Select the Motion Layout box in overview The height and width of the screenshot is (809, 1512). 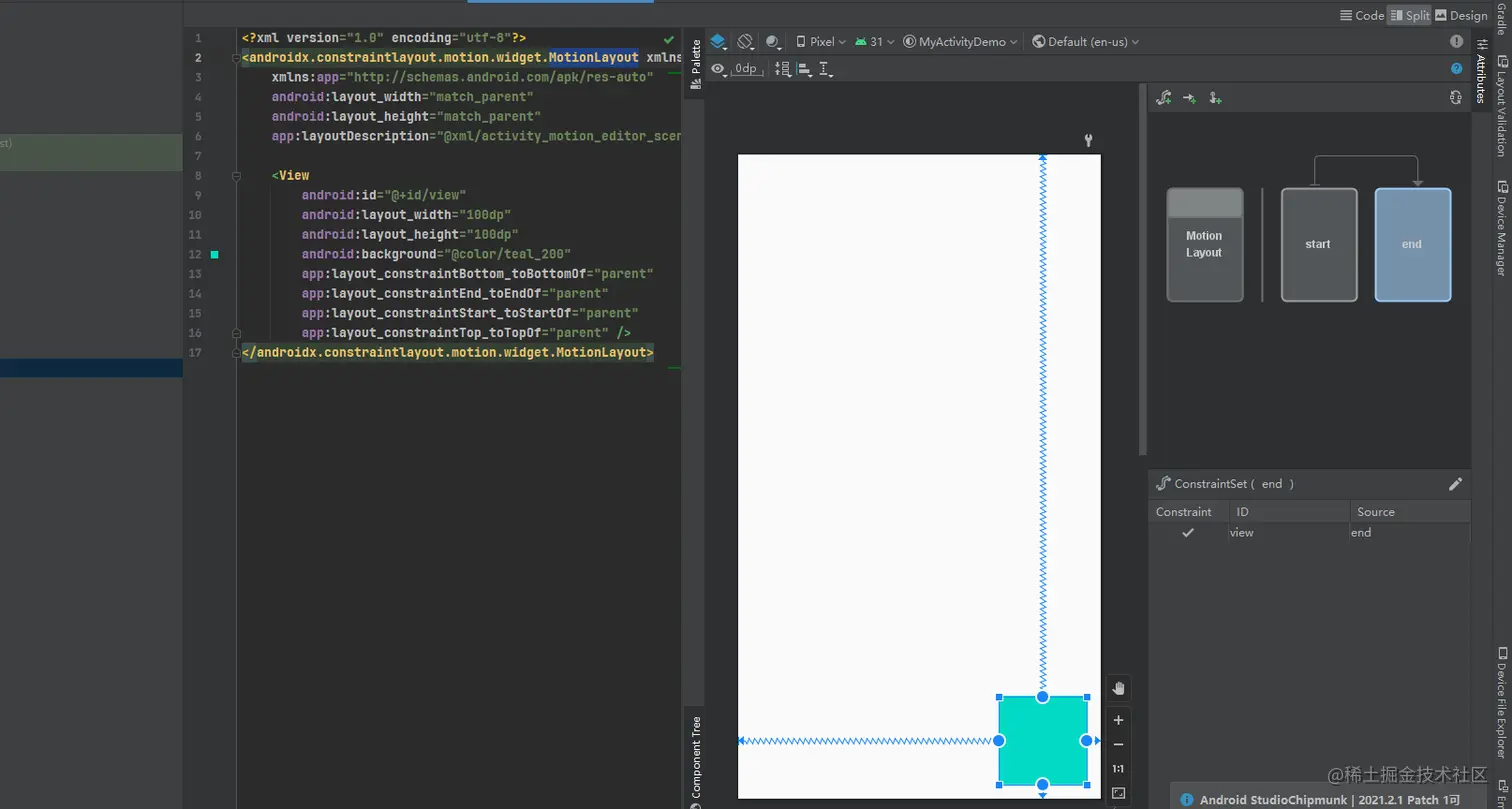coord(1205,245)
